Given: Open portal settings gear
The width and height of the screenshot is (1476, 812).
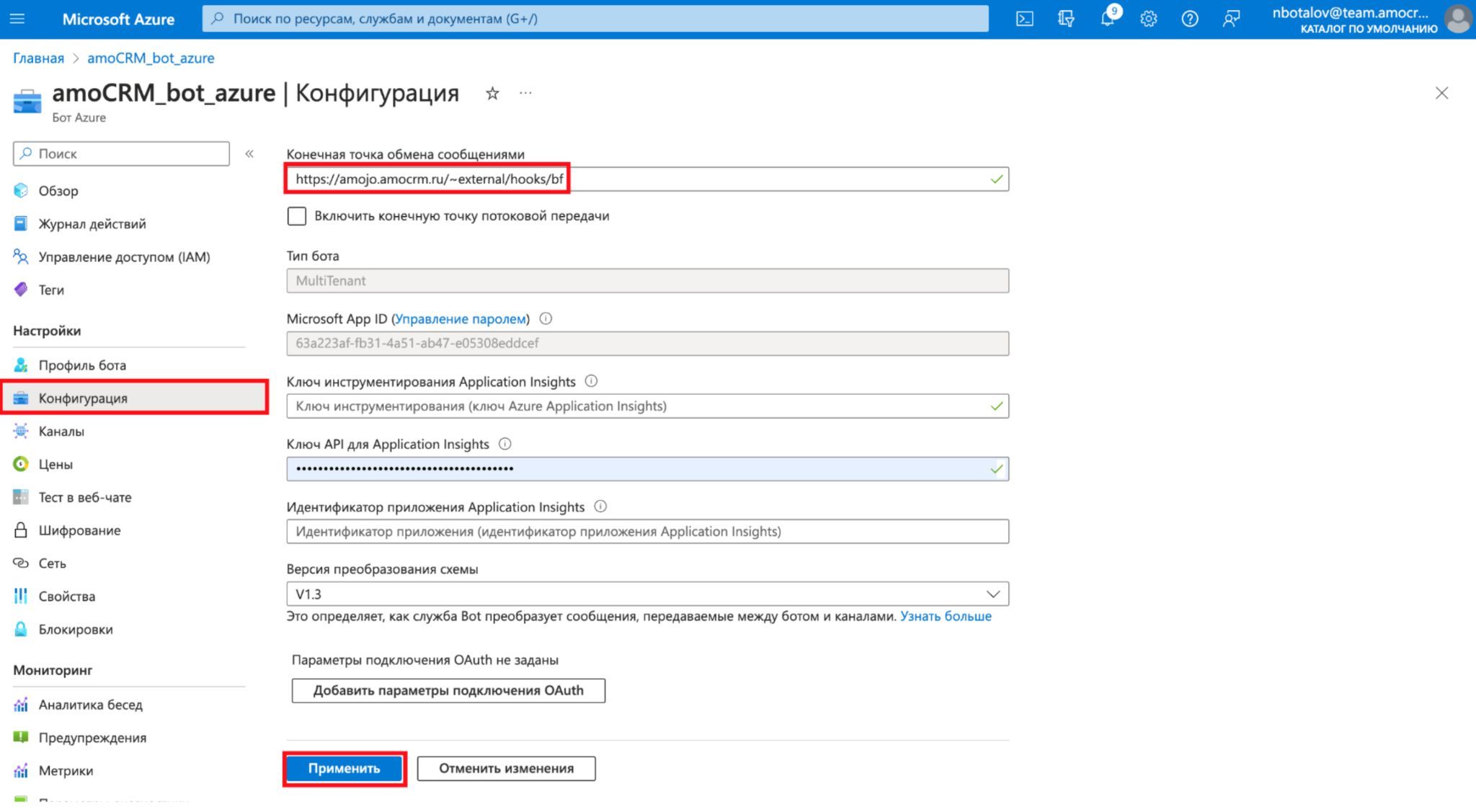Looking at the screenshot, I should pos(1149,19).
